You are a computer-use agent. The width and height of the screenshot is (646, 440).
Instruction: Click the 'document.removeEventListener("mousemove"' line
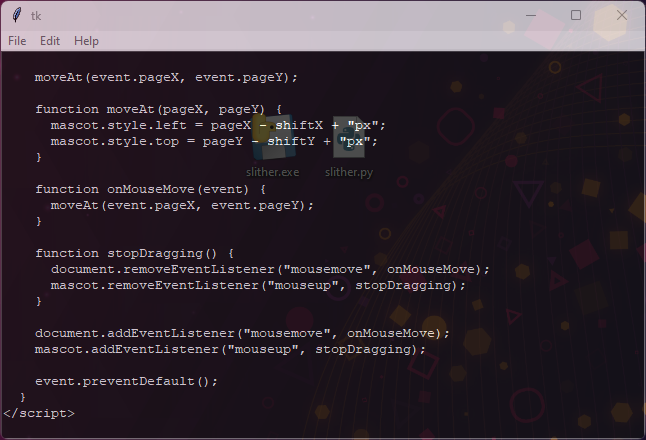(x=270, y=269)
